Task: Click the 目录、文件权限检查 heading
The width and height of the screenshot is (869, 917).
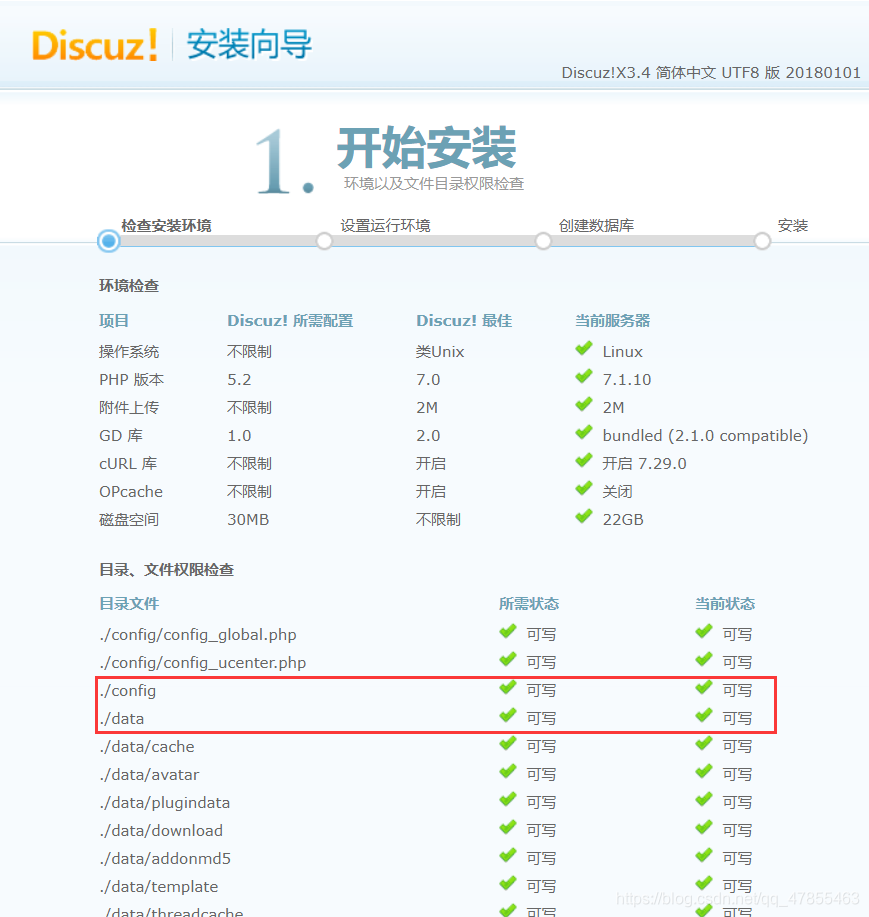Action: (x=167, y=570)
